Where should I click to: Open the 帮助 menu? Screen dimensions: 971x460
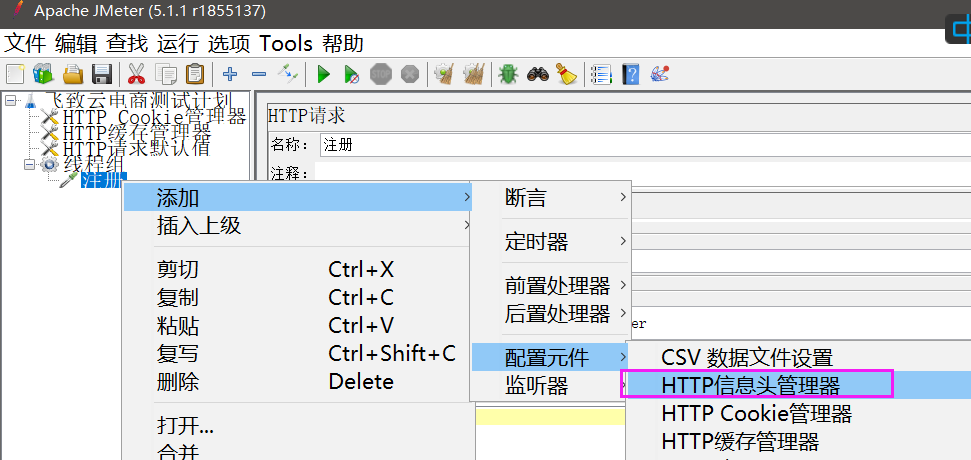pos(342,44)
